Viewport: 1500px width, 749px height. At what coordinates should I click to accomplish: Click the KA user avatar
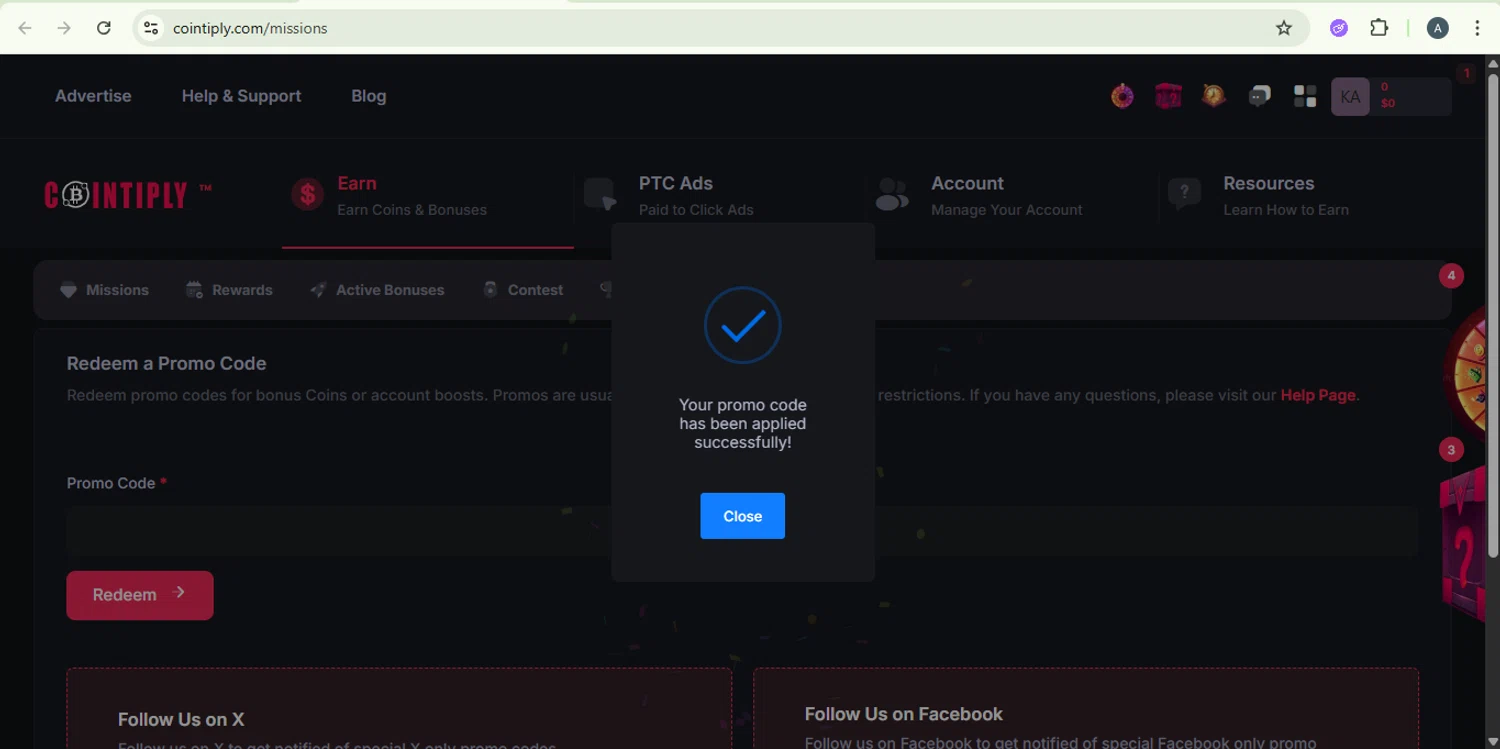(x=1350, y=97)
